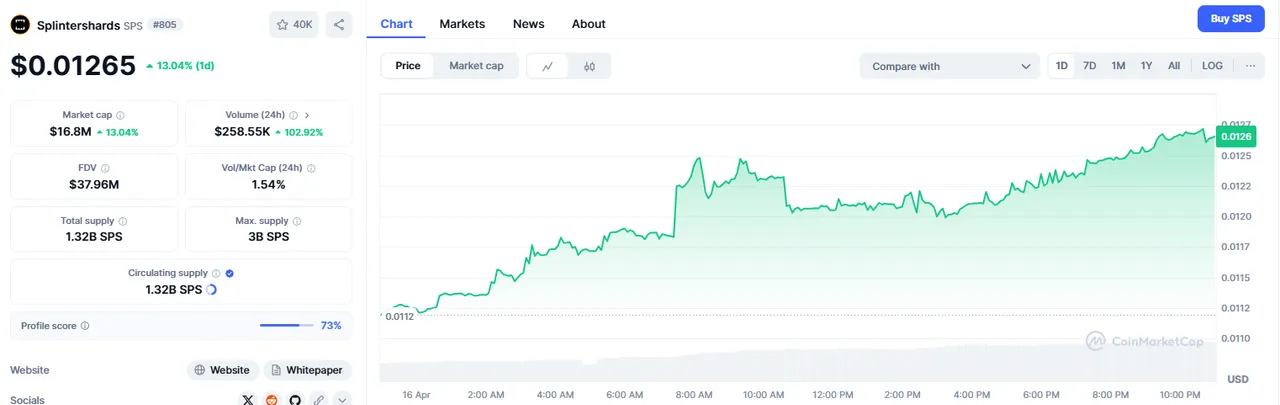The image size is (1280, 405).
Task: Click the 3B SPS max supply value
Action: (x=268, y=237)
